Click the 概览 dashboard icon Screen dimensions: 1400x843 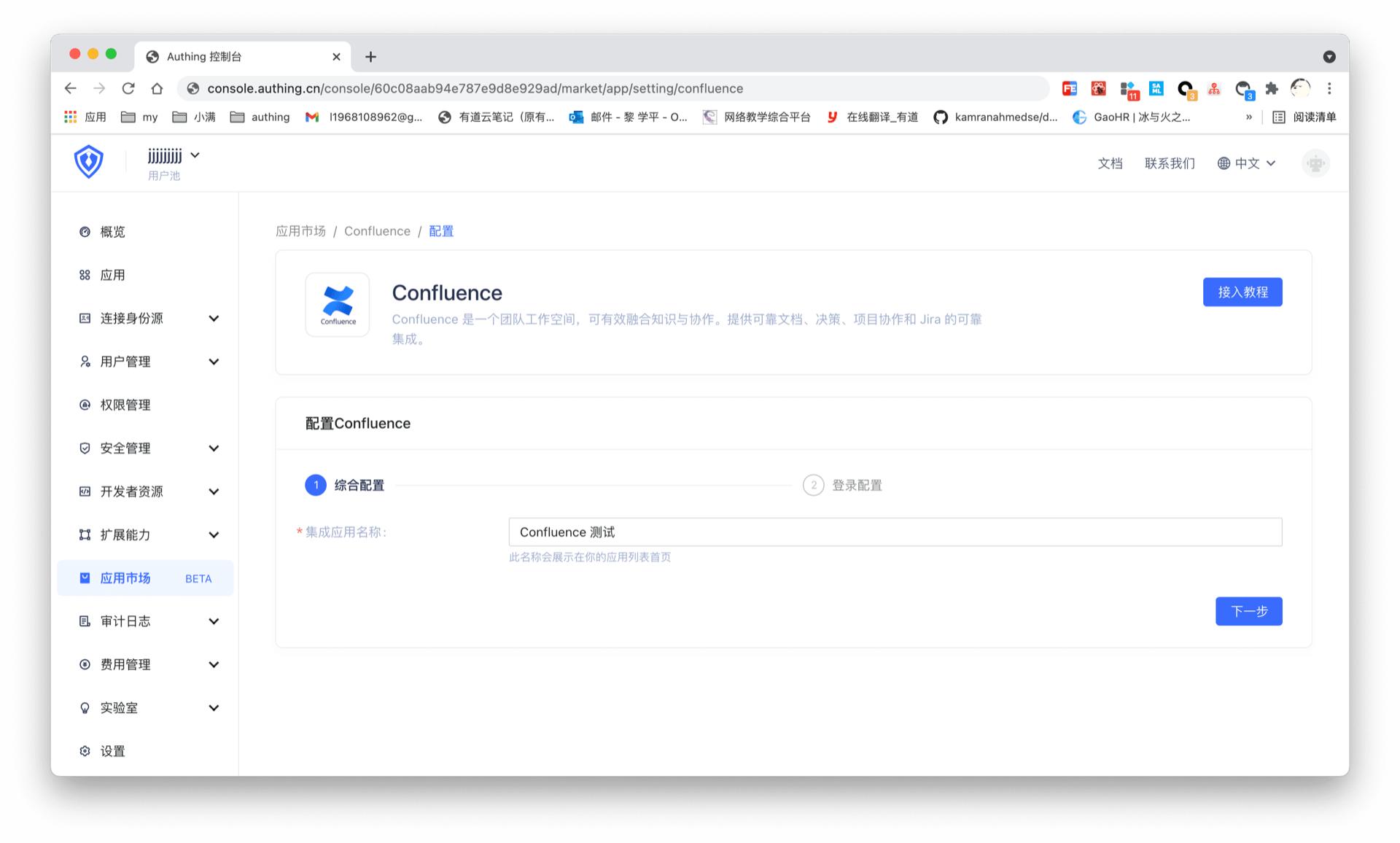pyautogui.click(x=85, y=232)
